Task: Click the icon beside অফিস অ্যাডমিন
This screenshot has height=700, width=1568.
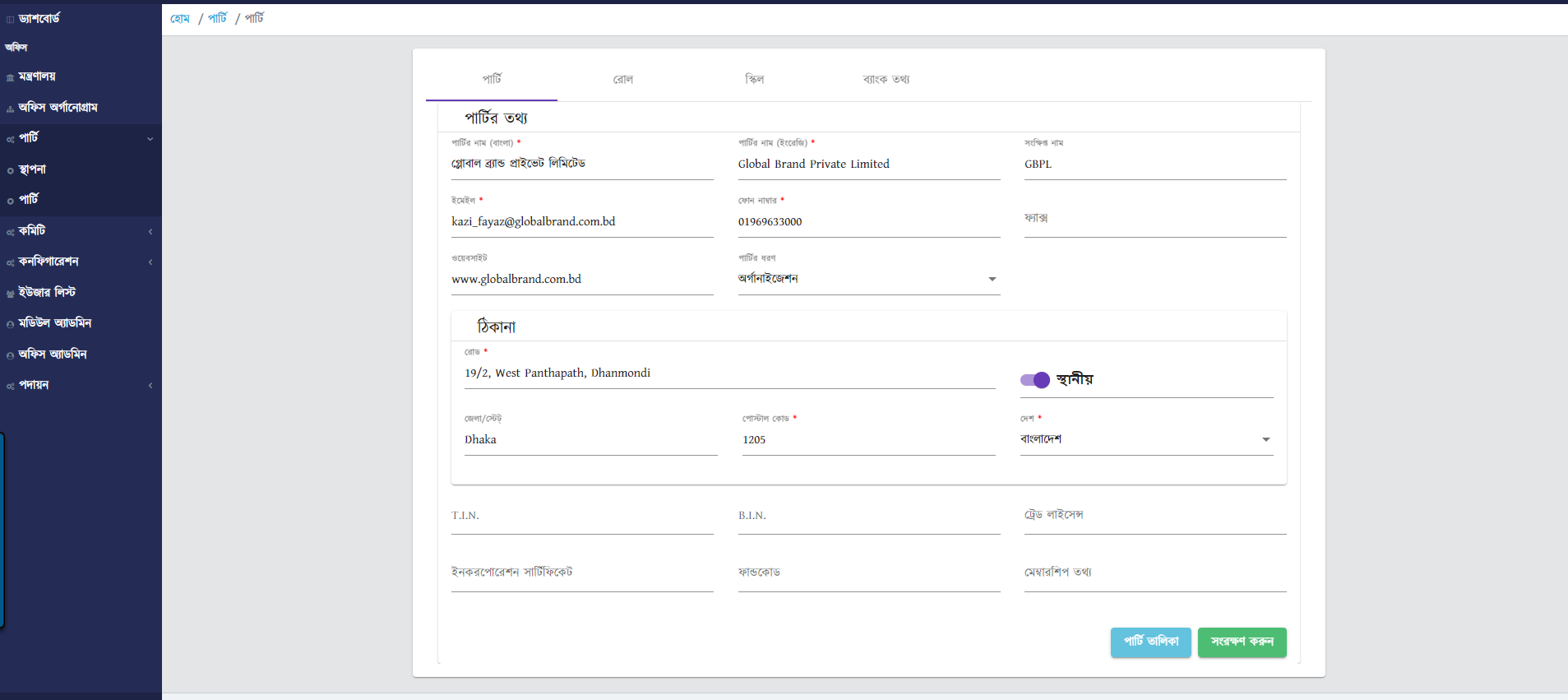Action: pos(10,355)
